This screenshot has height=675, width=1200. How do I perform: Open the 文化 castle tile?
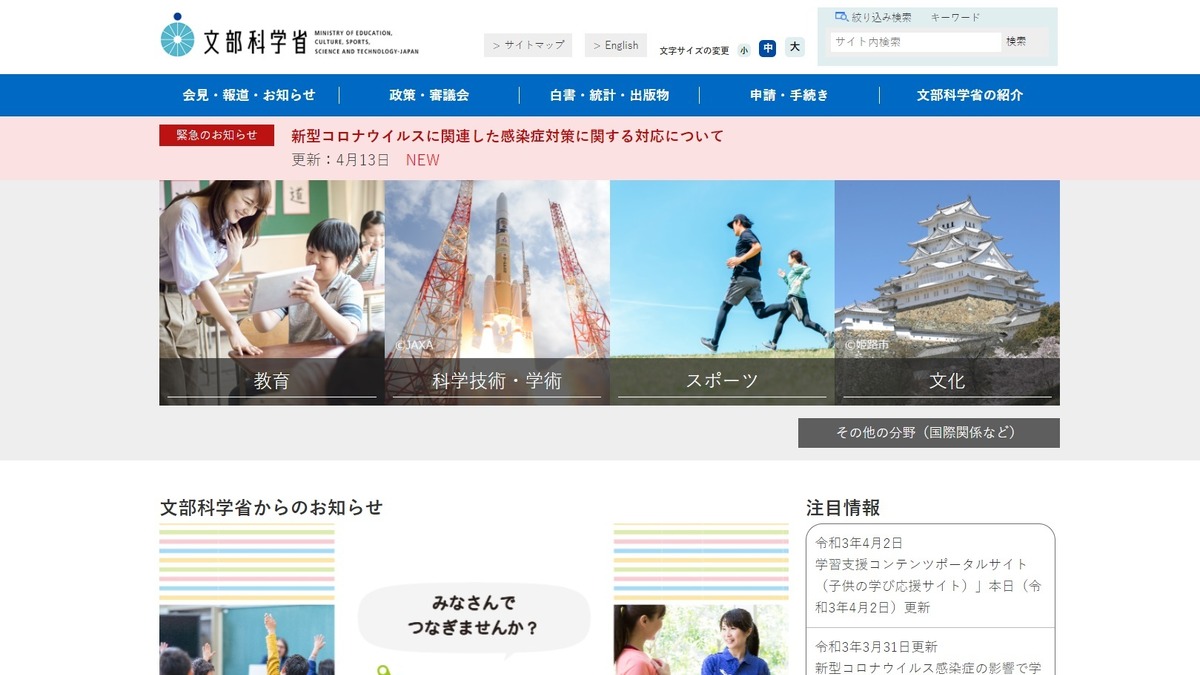(947, 292)
